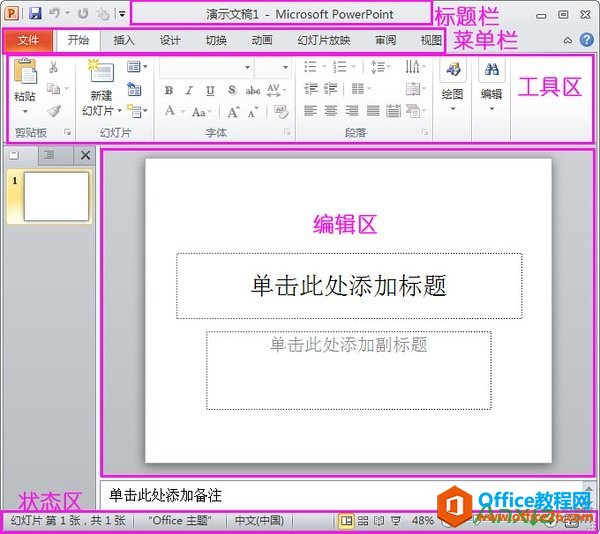Click the Distributed alignment icon
600x534 pixels.
393,111
